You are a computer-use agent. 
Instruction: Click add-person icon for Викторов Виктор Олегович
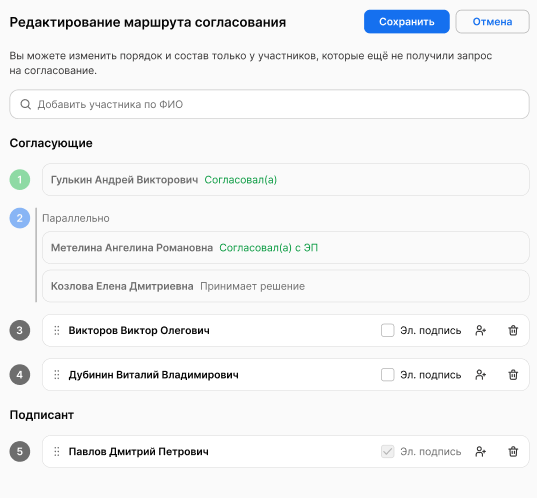click(x=480, y=331)
